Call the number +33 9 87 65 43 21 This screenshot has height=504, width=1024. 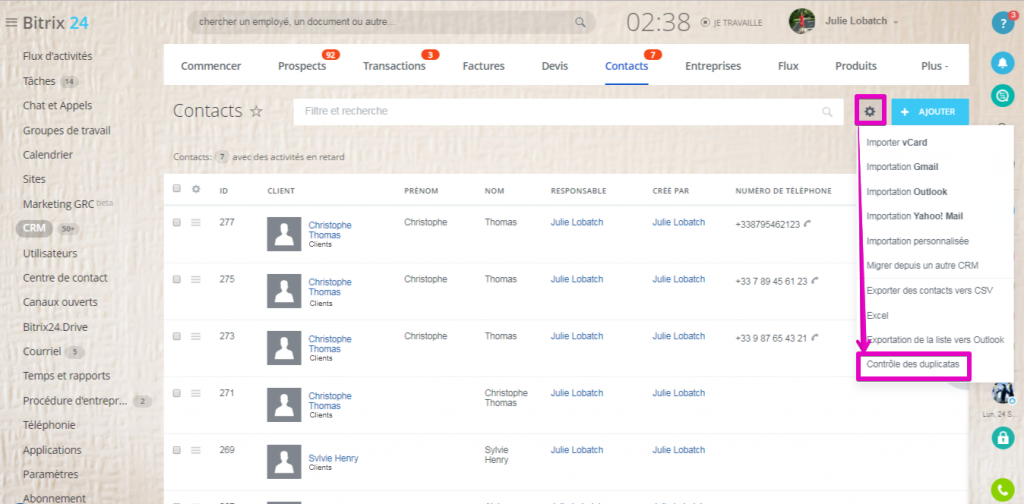[x=815, y=338]
